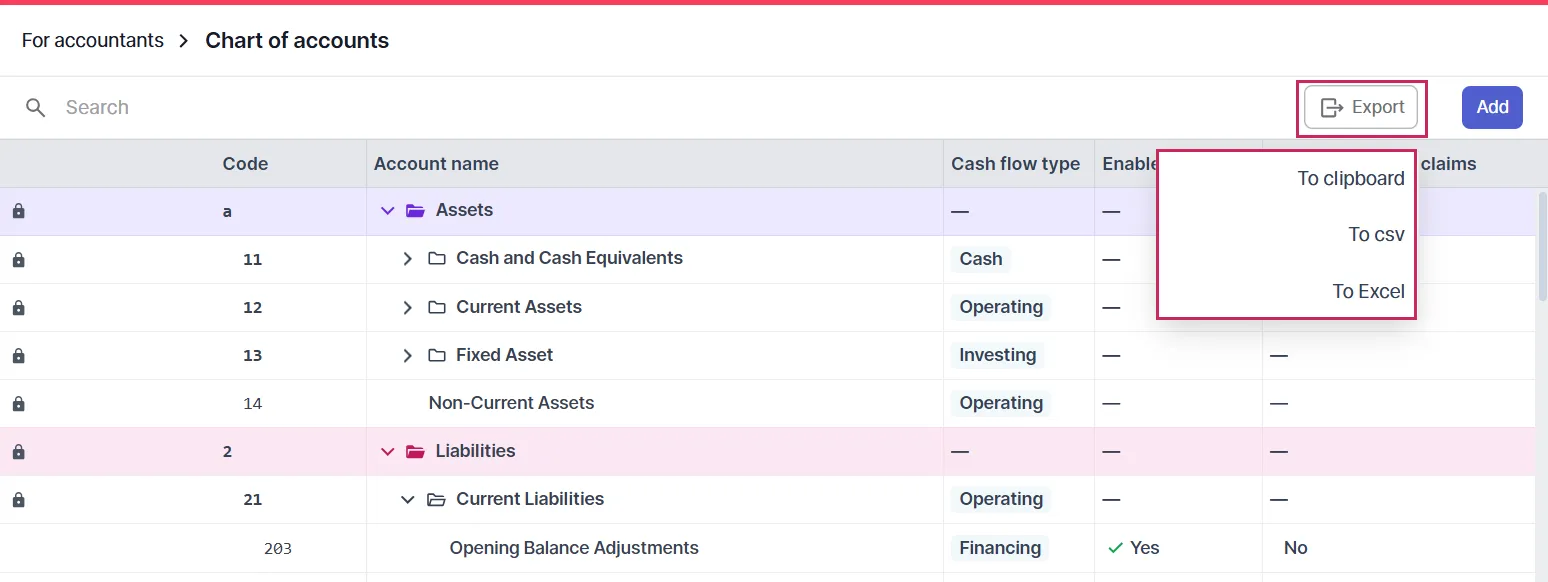This screenshot has width=1548, height=582.
Task: Select To clipboard from the export menu
Action: 1350,178
